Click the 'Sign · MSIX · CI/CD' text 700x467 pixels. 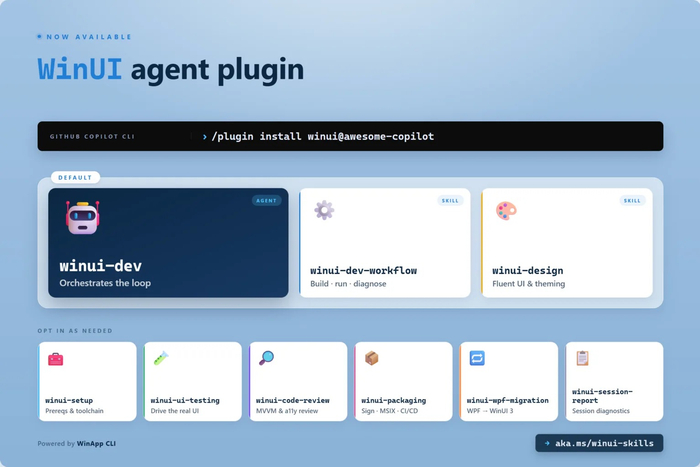pos(390,411)
